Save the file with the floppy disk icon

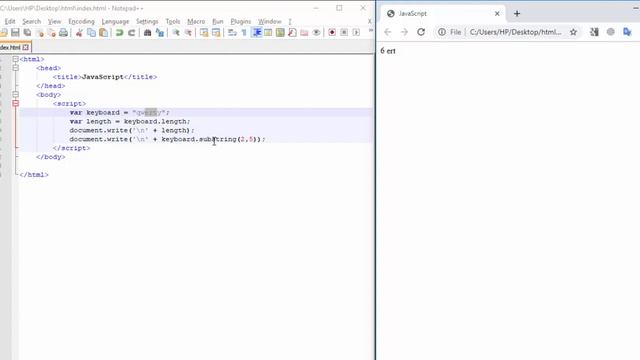coord(15,33)
